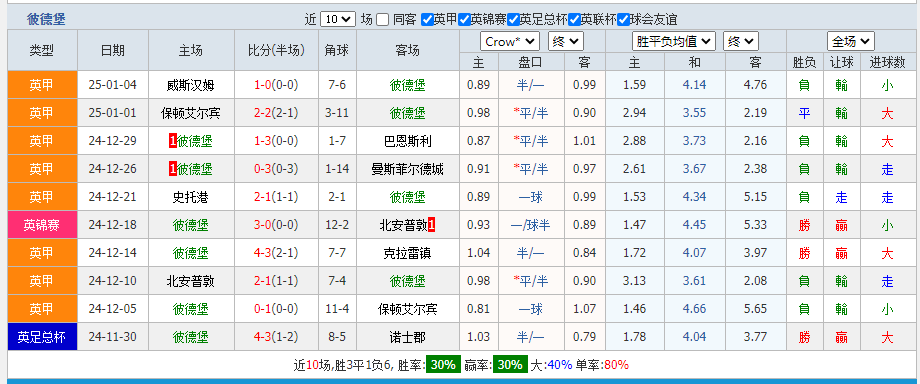Click the red card badge beside 彼德堡 on 24-12-26
This screenshot has width=920, height=384.
coord(173,169)
